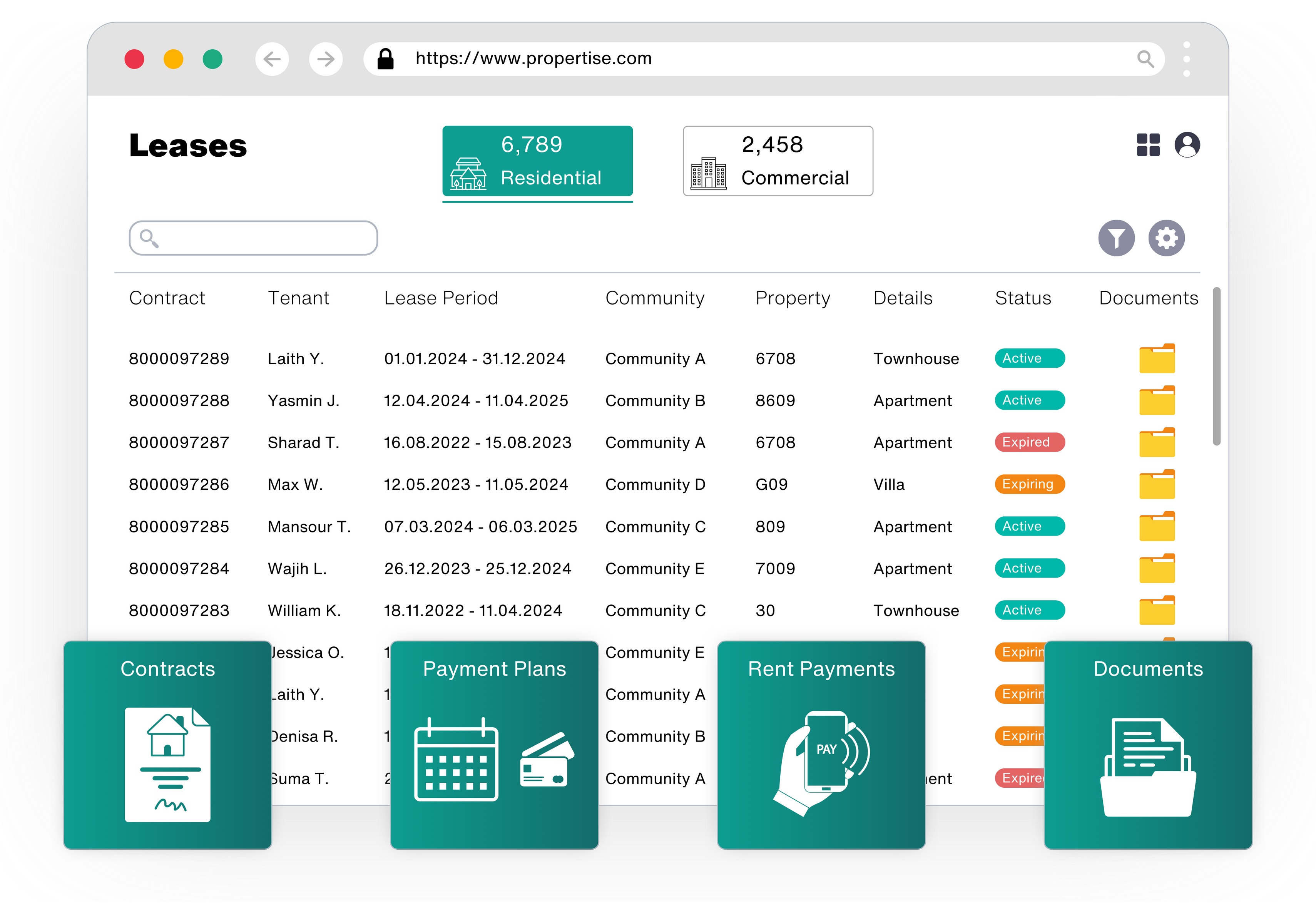Click the table vertical scrollbar
The height and width of the screenshot is (924, 1316).
click(x=1216, y=367)
